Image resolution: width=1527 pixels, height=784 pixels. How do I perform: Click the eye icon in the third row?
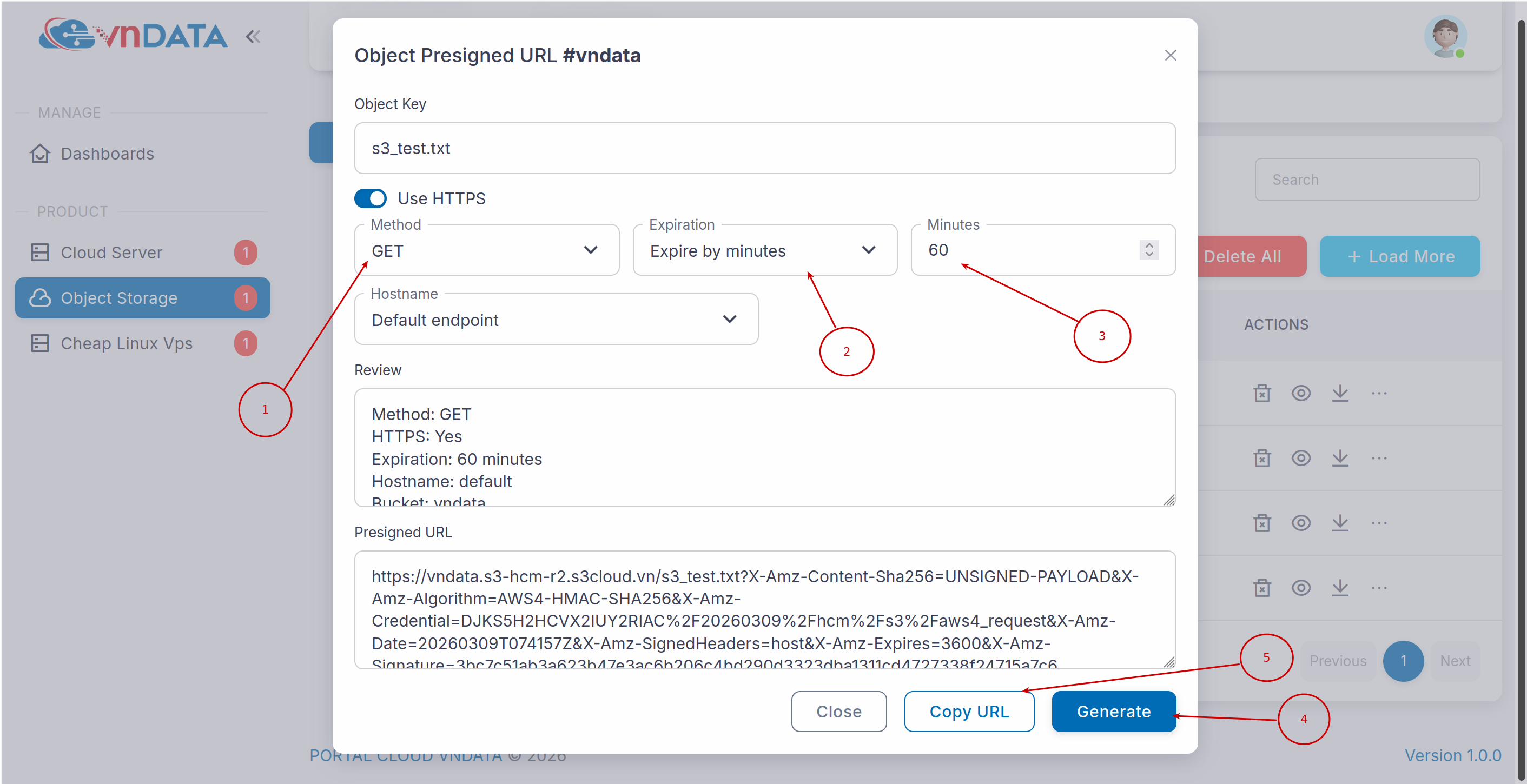(x=1300, y=523)
